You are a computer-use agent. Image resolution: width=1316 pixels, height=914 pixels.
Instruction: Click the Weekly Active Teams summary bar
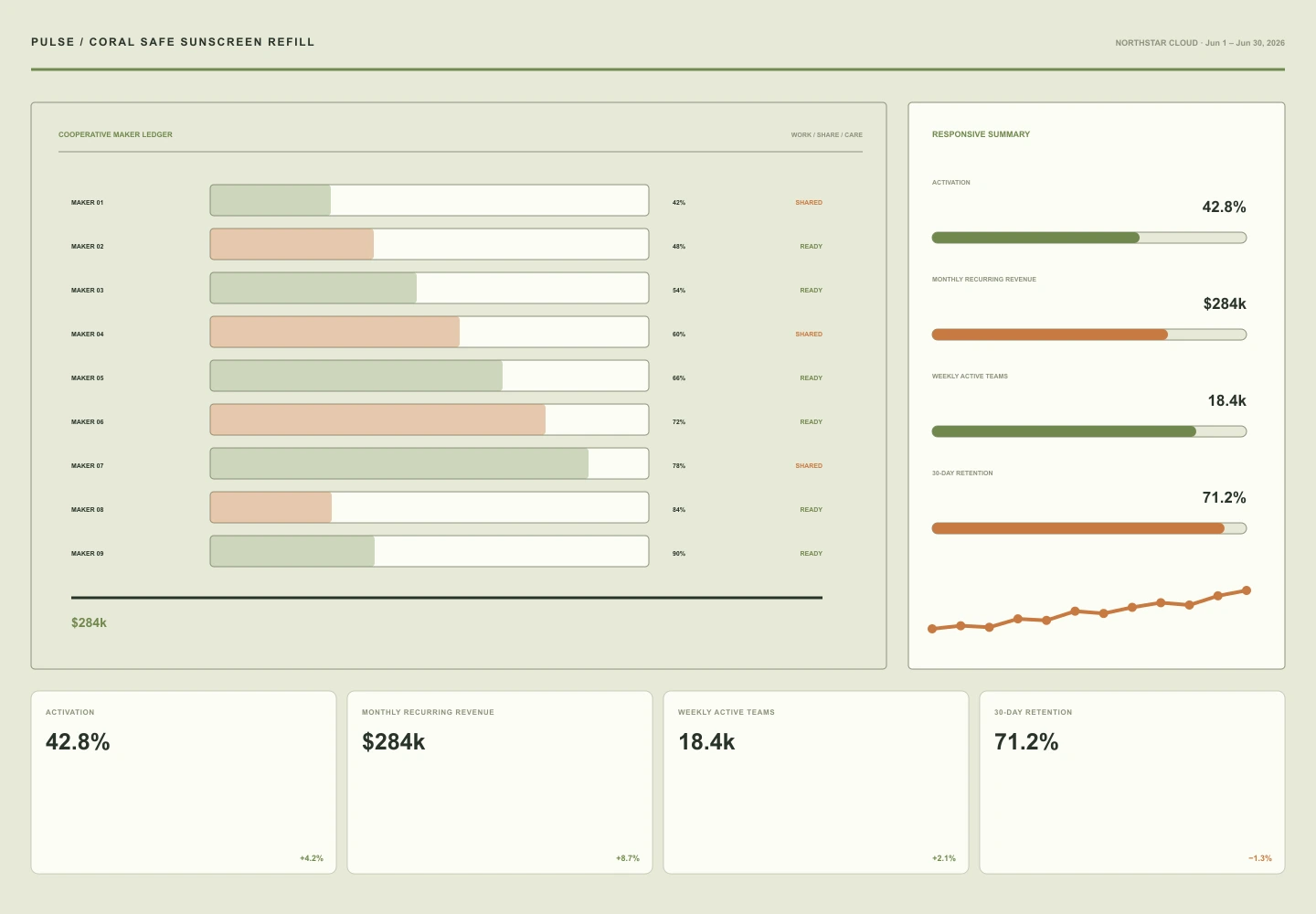click(1089, 431)
